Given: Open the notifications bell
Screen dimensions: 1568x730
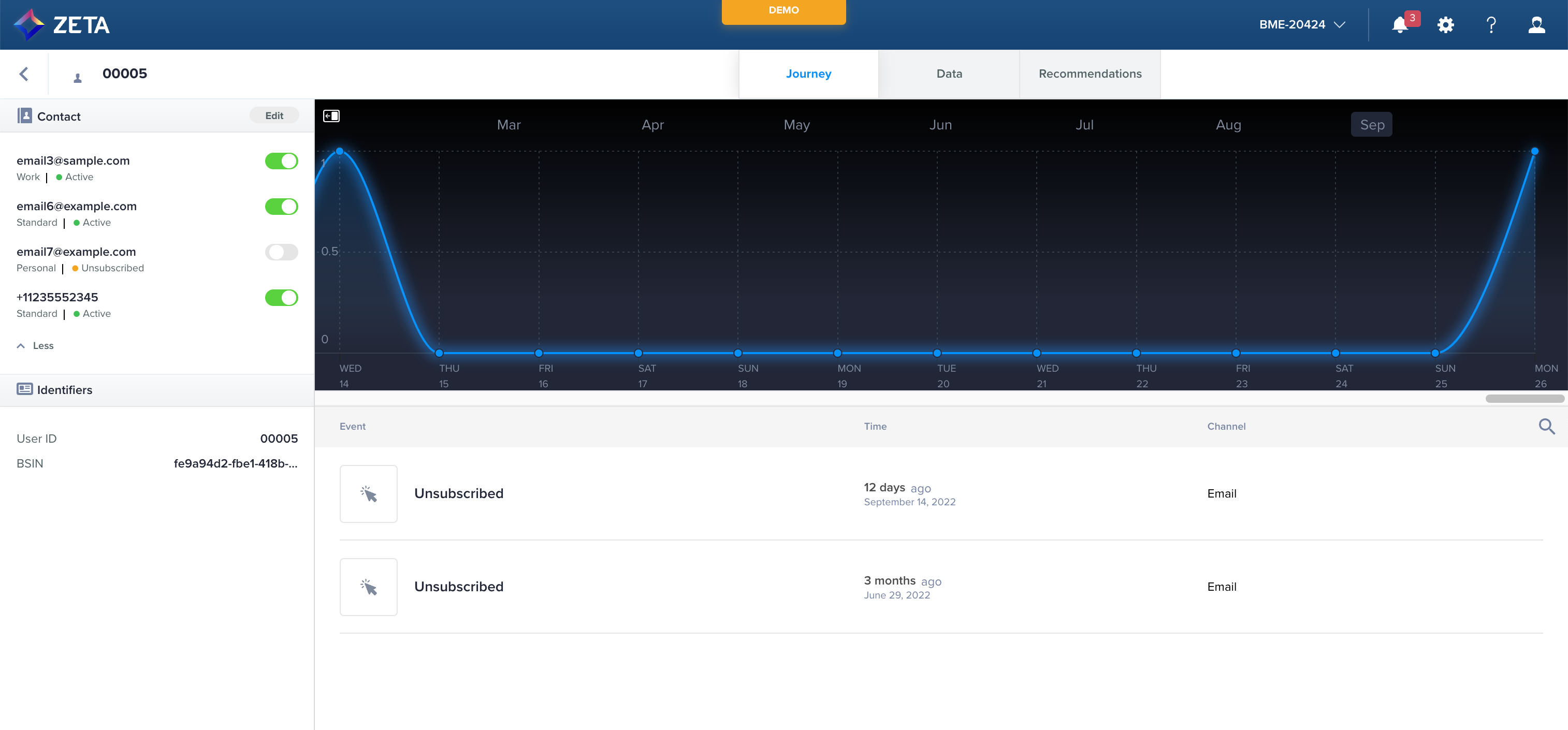Looking at the screenshot, I should [1399, 25].
